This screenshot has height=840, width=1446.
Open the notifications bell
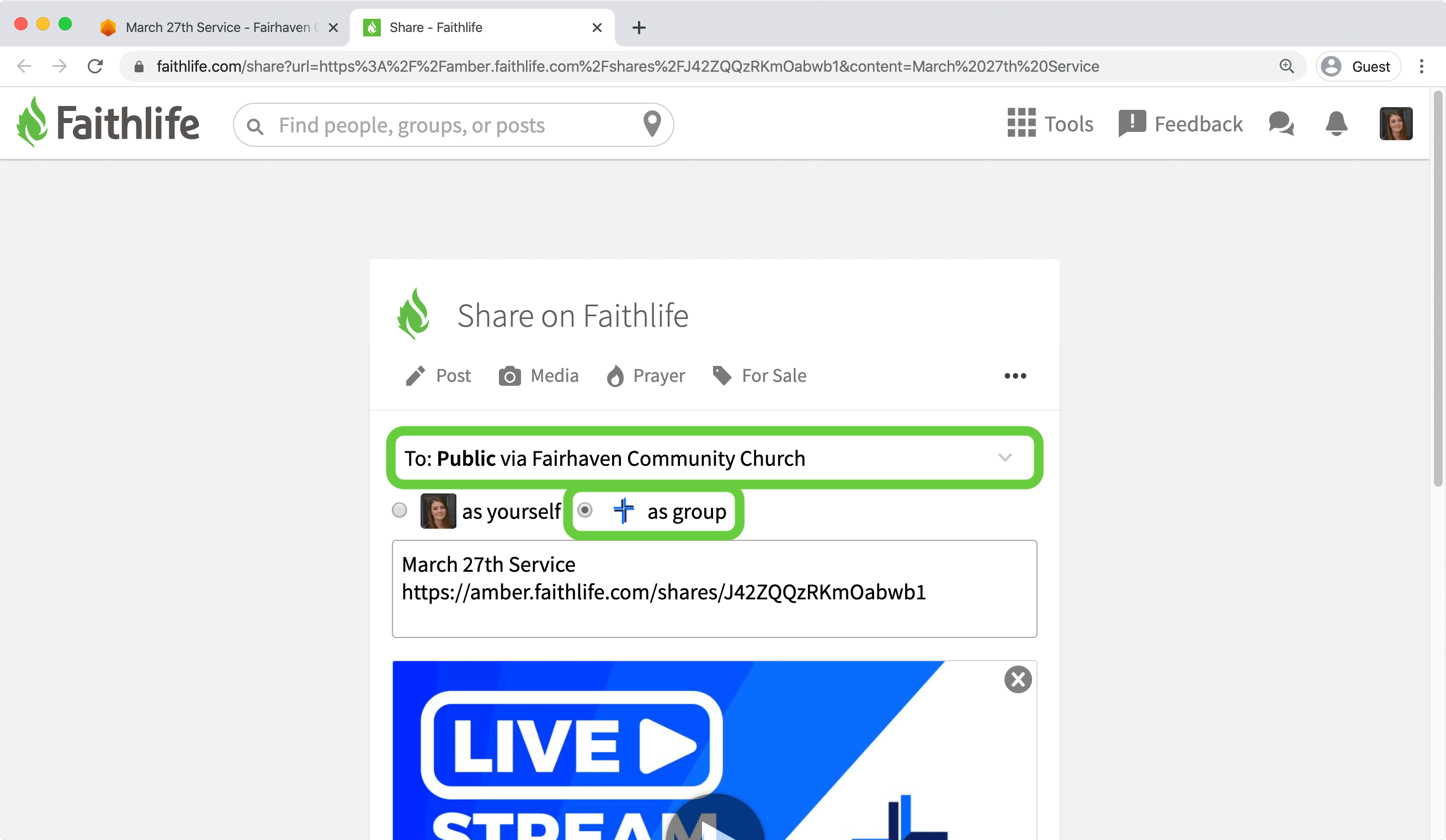(x=1336, y=124)
